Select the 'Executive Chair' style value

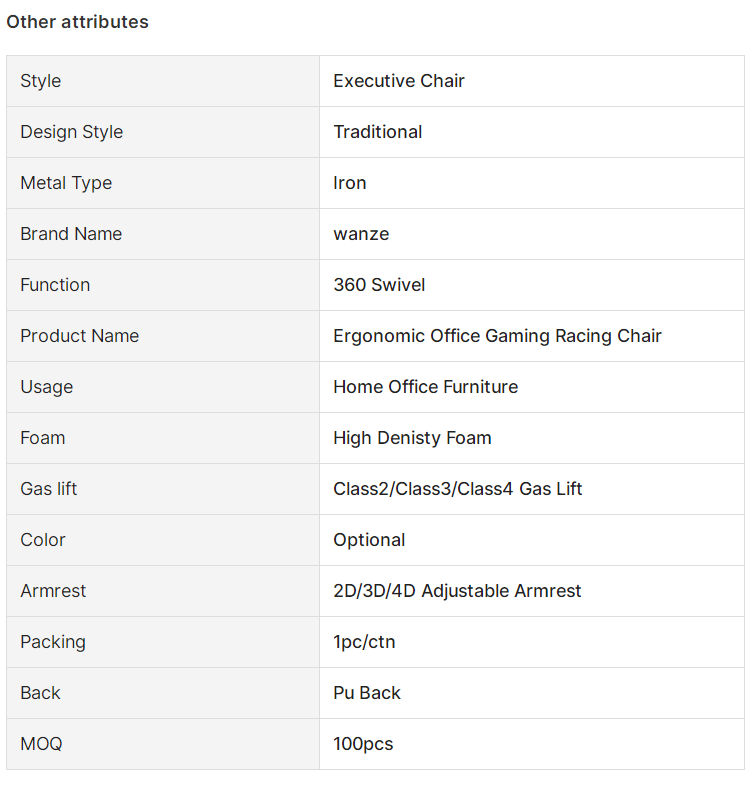click(x=399, y=81)
